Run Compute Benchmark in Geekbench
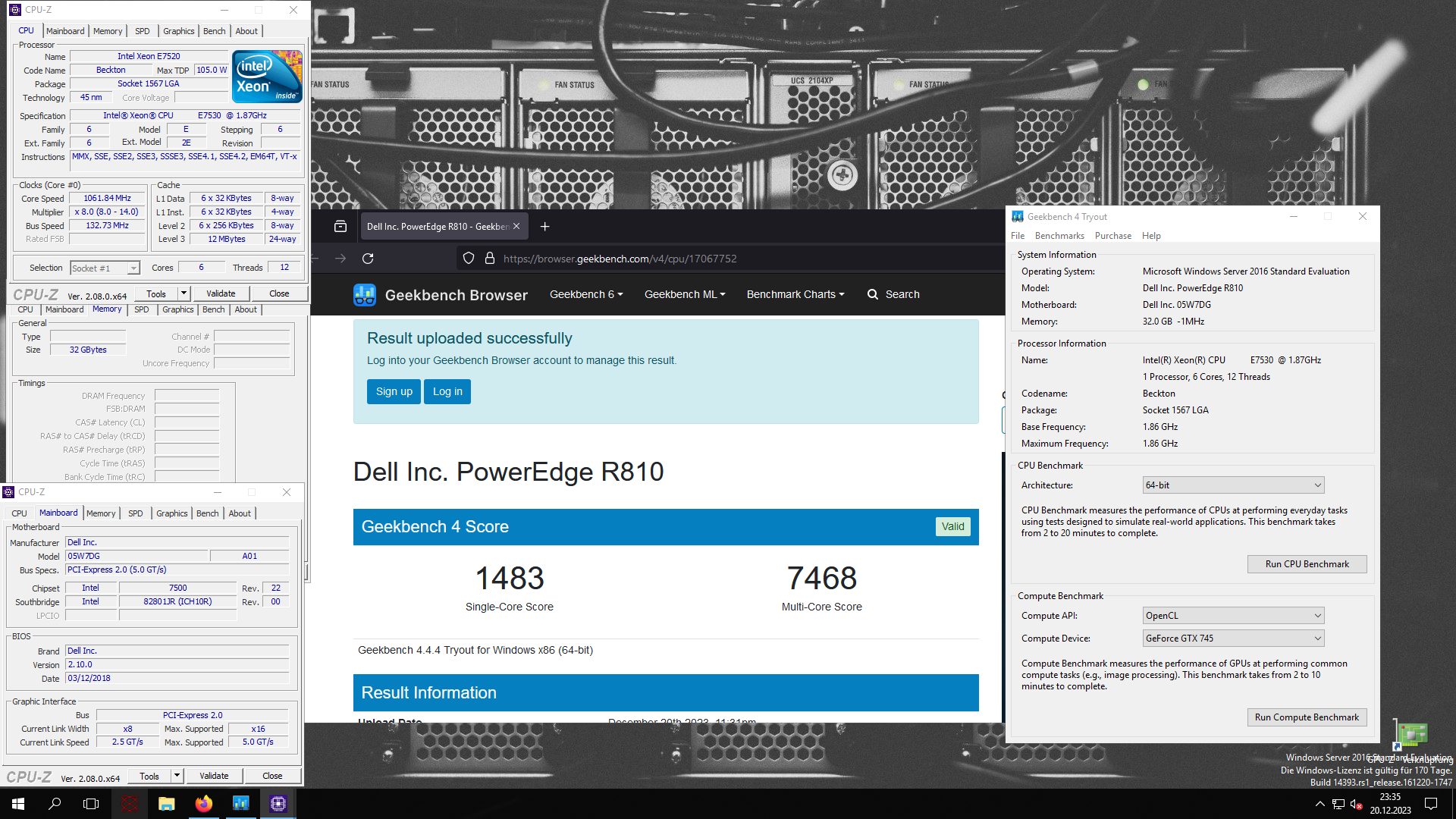 tap(1307, 717)
